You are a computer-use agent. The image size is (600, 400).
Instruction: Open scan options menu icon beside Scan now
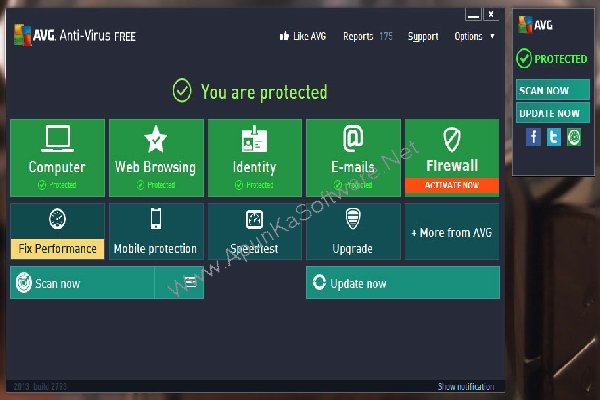190,282
